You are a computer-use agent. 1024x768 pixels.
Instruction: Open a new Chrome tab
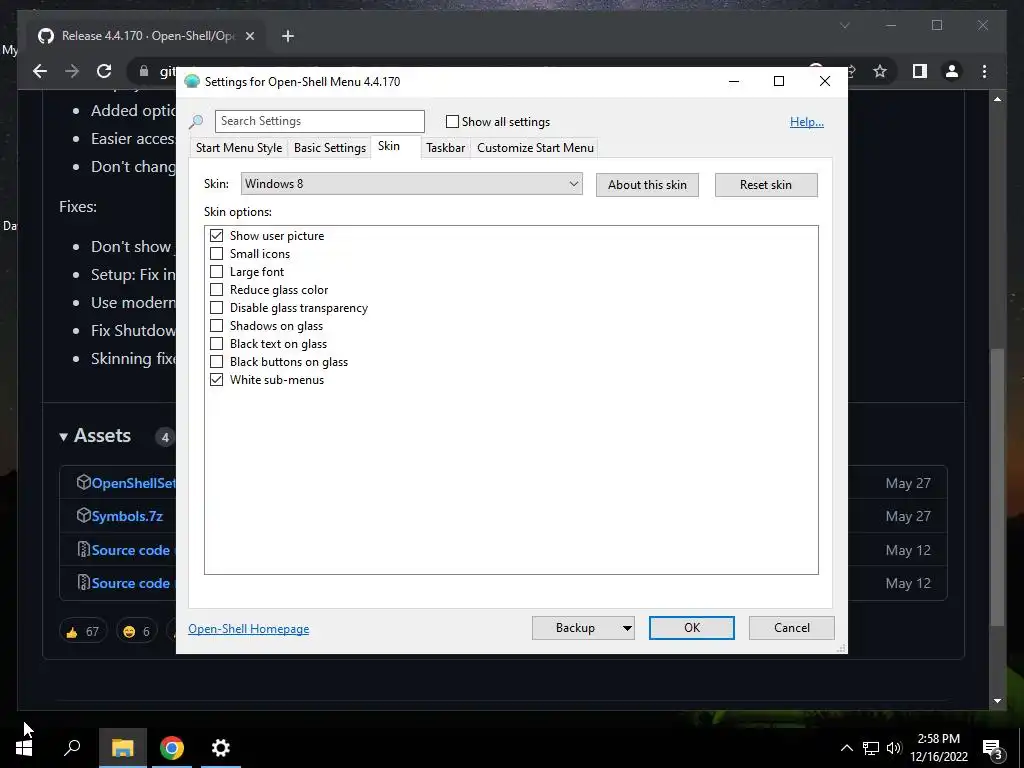[288, 36]
